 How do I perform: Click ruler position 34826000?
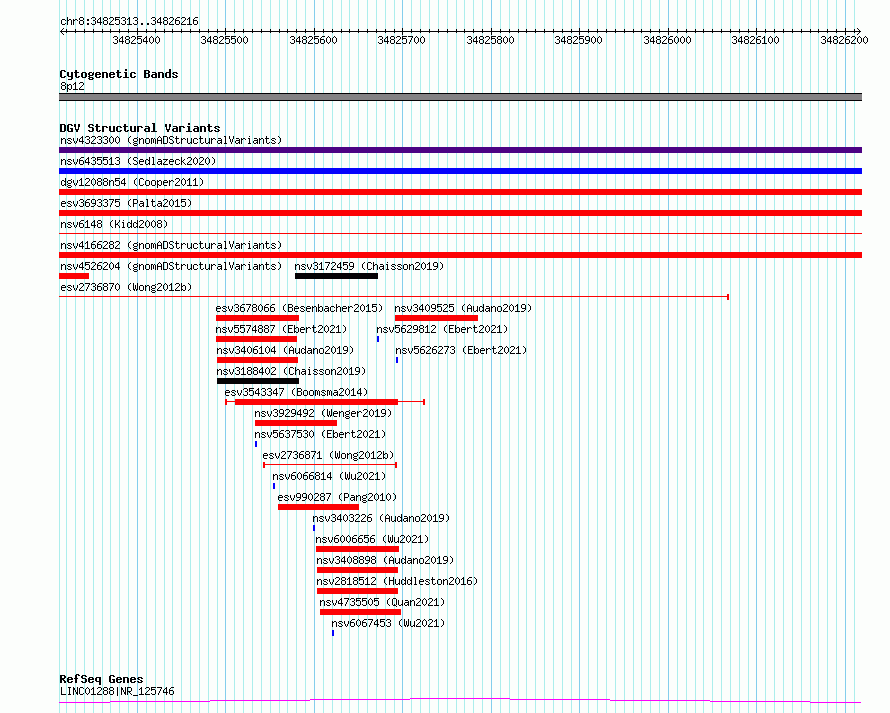[667, 40]
